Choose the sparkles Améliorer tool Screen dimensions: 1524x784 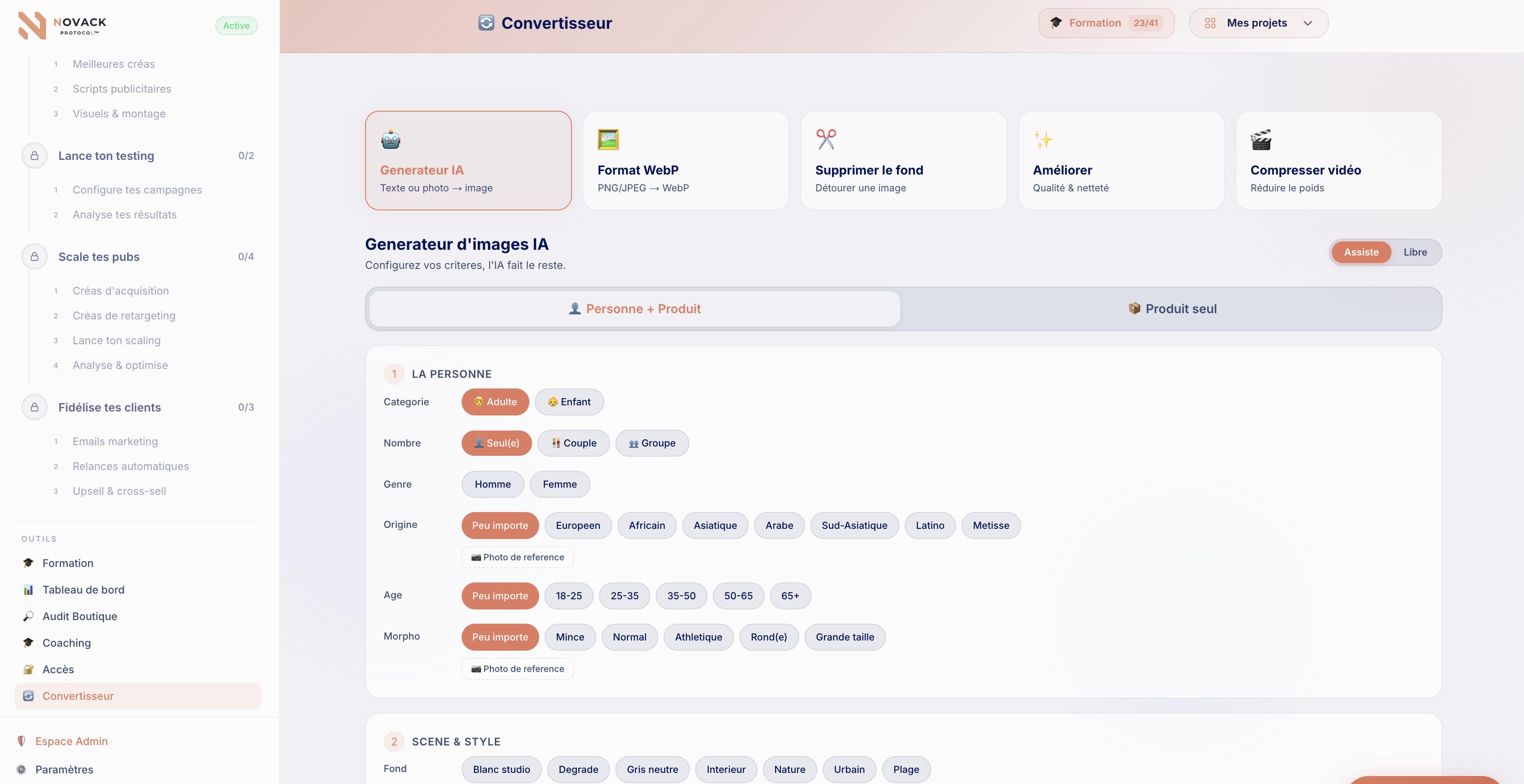[1044, 140]
